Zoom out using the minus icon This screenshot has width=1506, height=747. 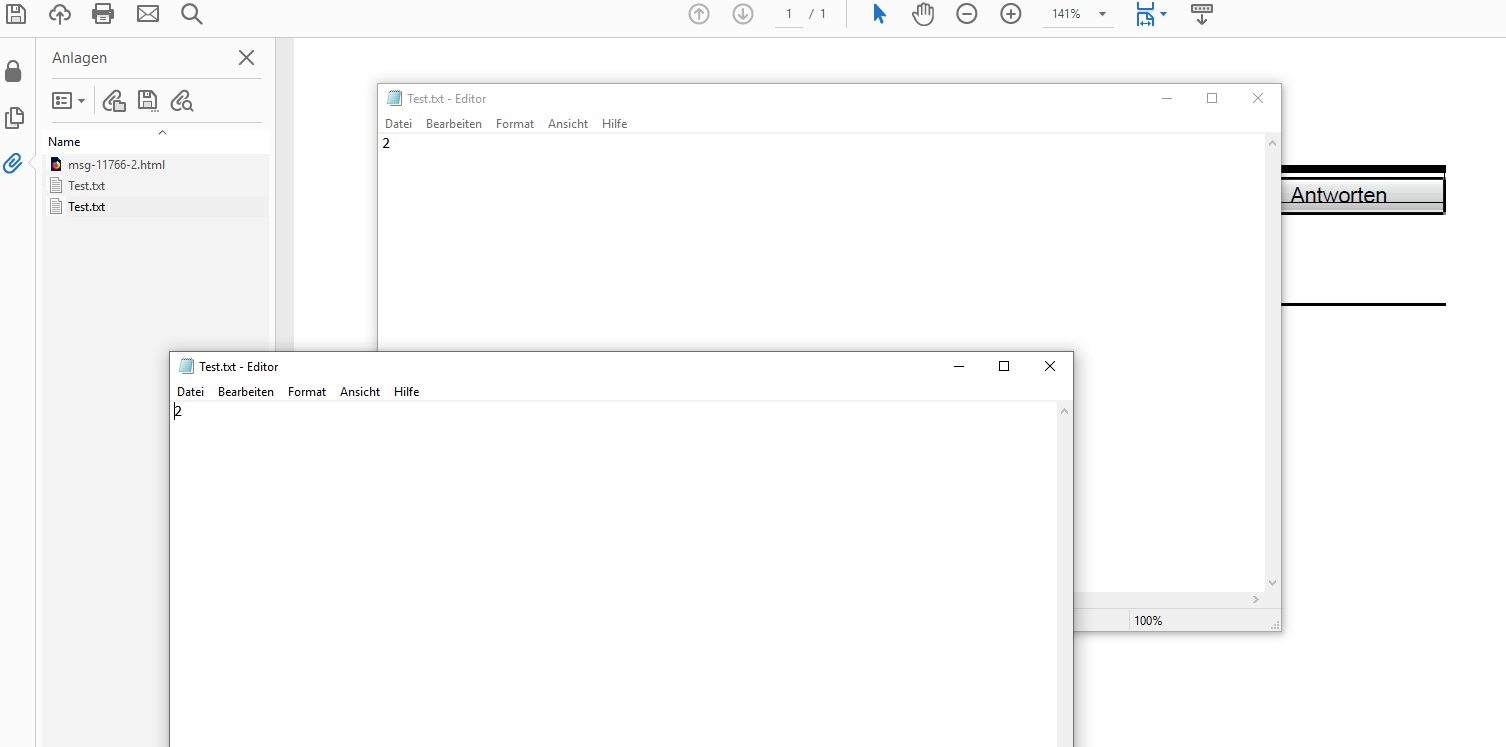pyautogui.click(x=966, y=14)
